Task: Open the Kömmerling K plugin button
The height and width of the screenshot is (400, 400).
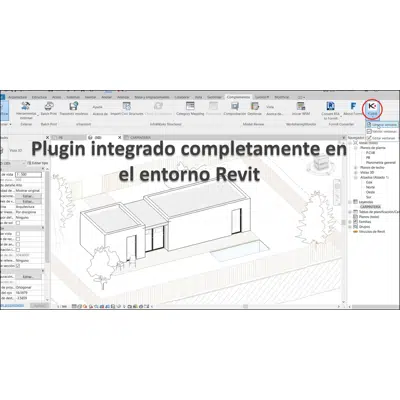Action: 372,109
